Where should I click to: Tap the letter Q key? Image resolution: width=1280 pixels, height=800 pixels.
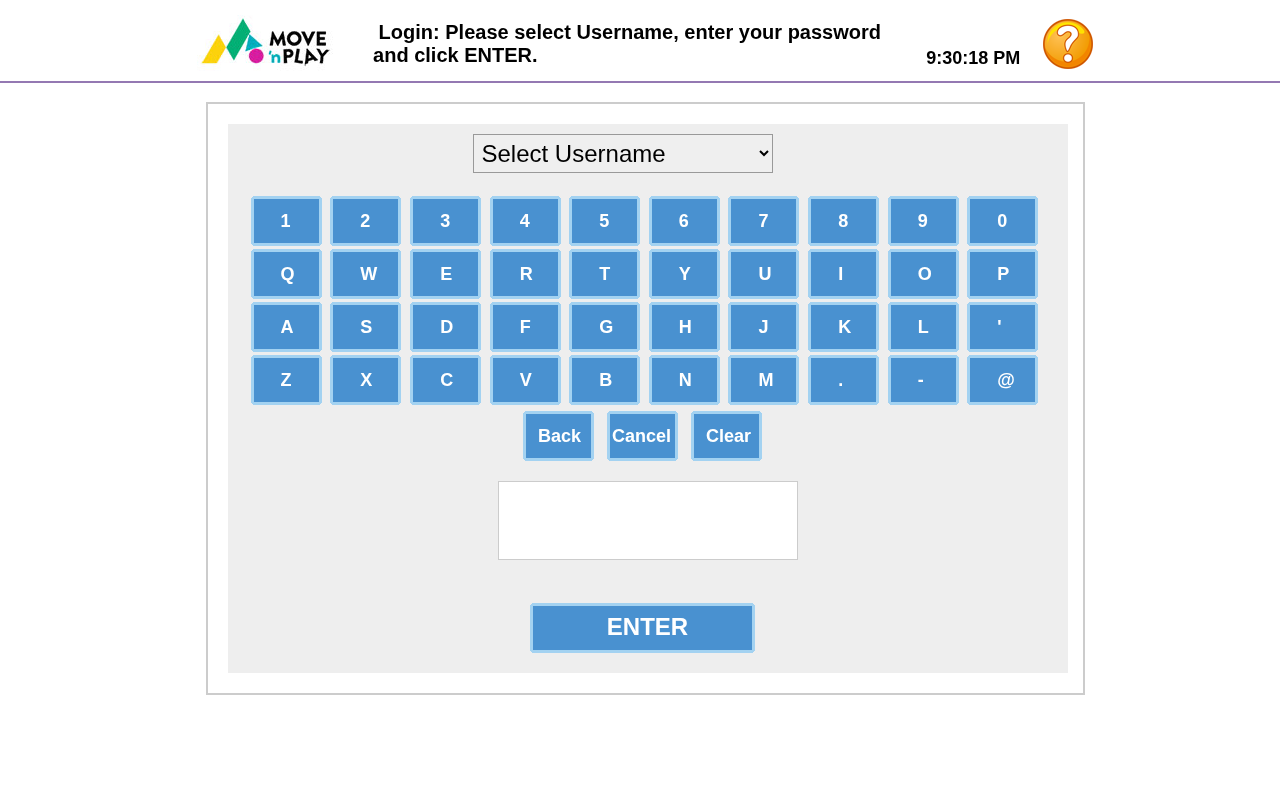pyautogui.click(x=286, y=274)
